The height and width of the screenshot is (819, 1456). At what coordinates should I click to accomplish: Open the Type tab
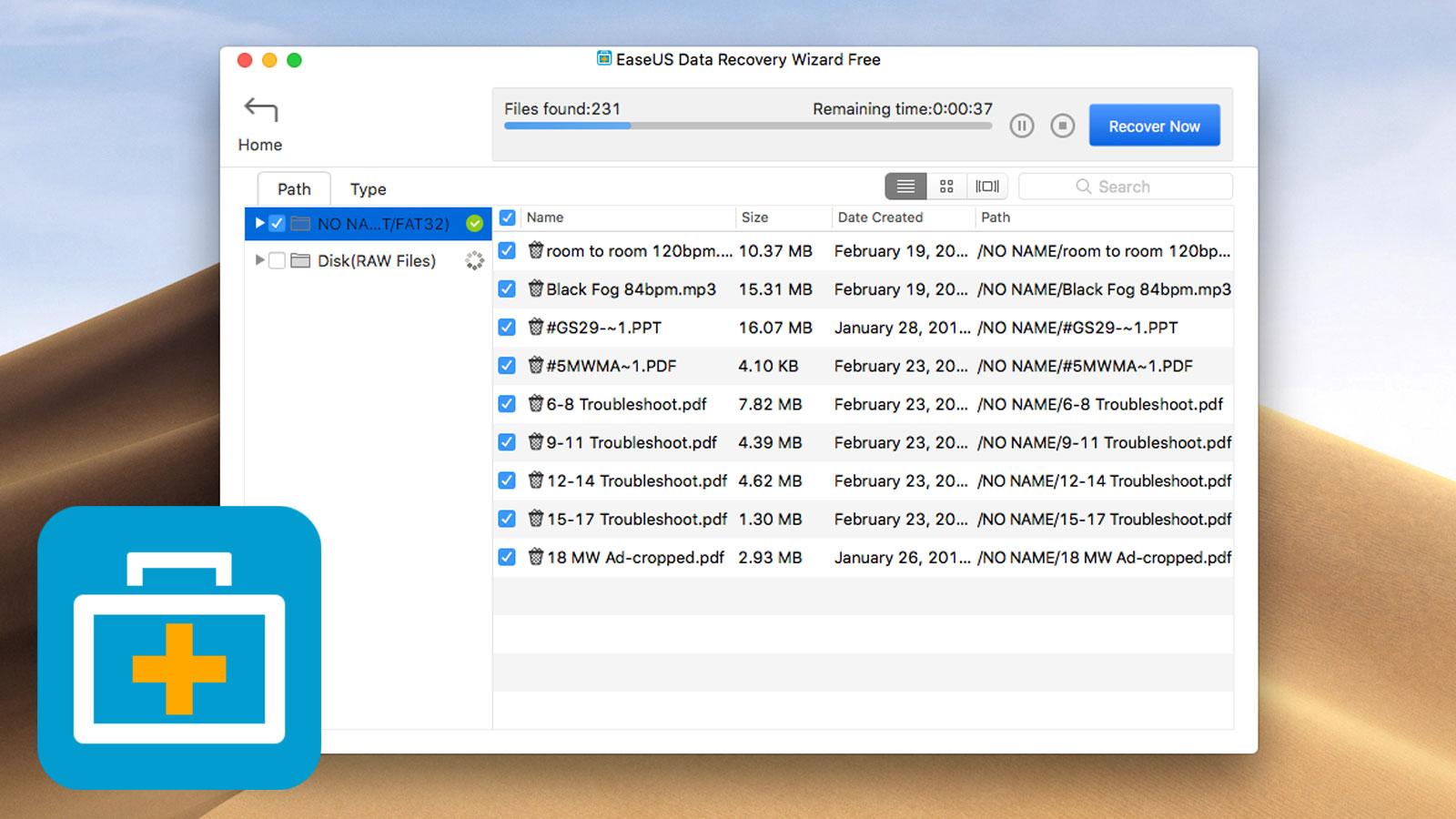point(369,188)
